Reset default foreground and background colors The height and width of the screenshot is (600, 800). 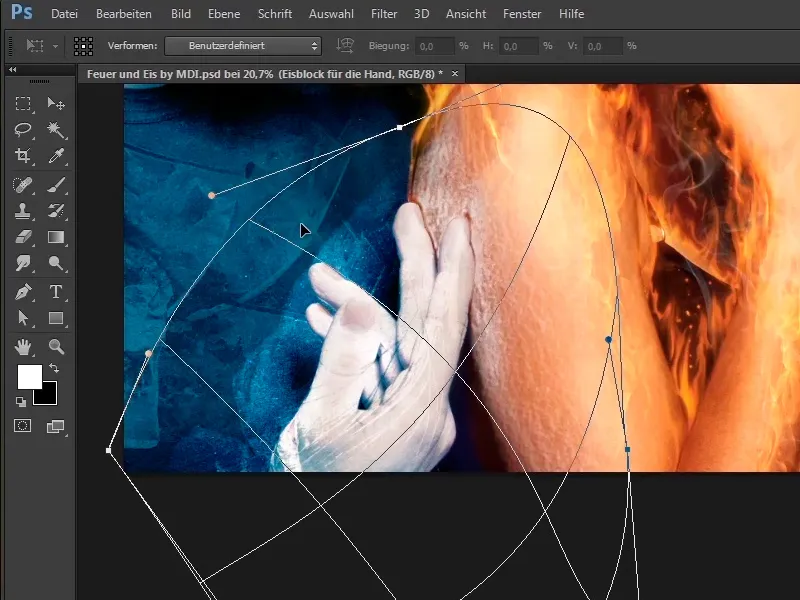tap(21, 402)
